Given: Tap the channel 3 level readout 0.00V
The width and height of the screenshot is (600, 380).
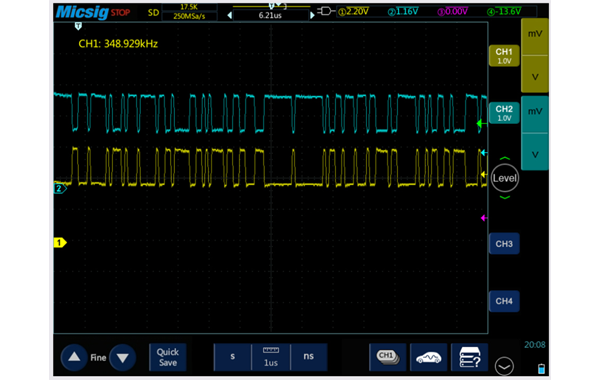Looking at the screenshot, I should [x=452, y=11].
